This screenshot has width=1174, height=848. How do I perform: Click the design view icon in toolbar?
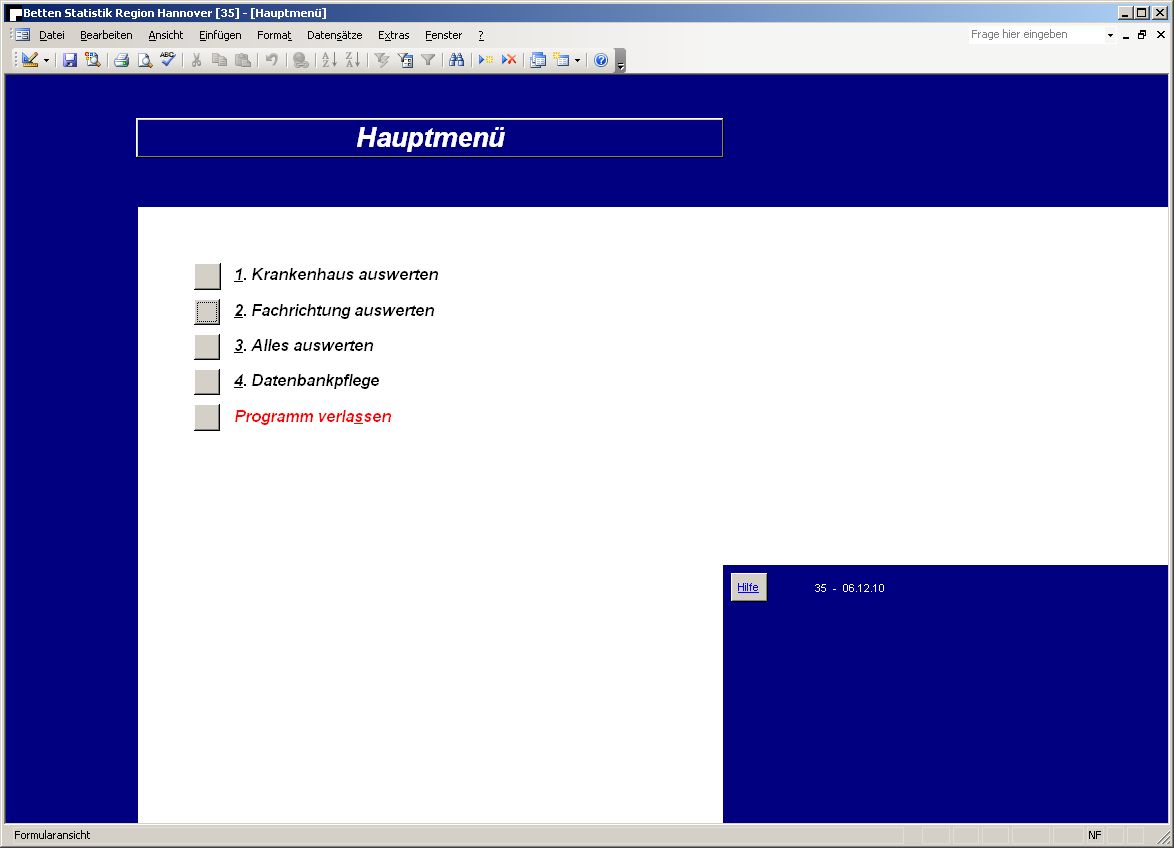pos(30,61)
